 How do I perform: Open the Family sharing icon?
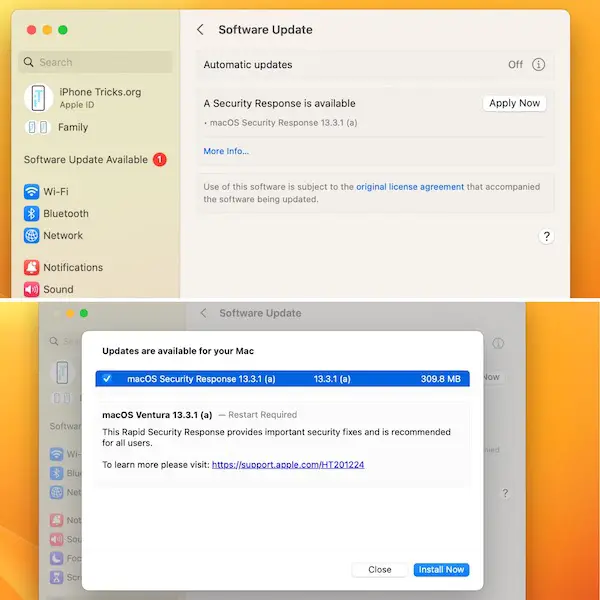click(x=38, y=127)
